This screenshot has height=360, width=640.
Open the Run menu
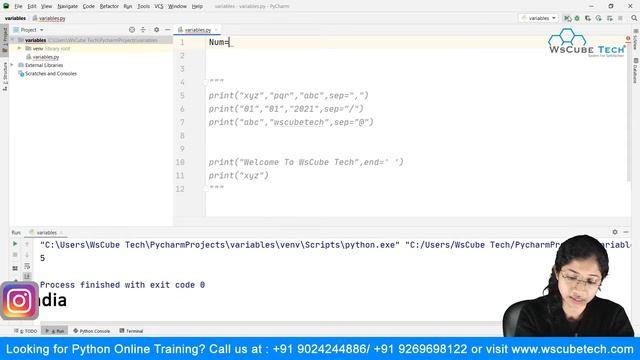click(128, 7)
